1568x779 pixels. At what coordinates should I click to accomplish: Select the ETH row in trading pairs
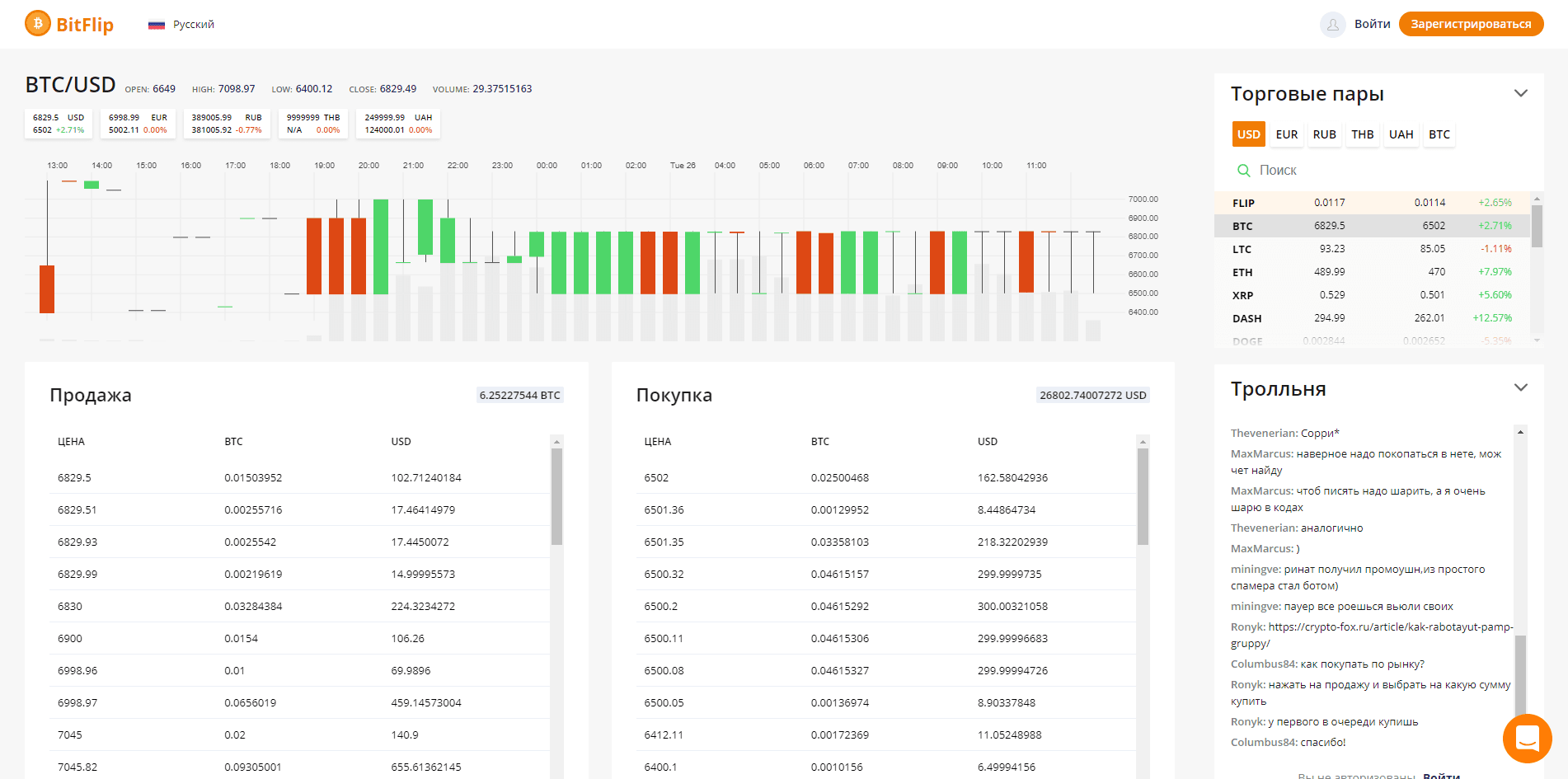click(1372, 272)
